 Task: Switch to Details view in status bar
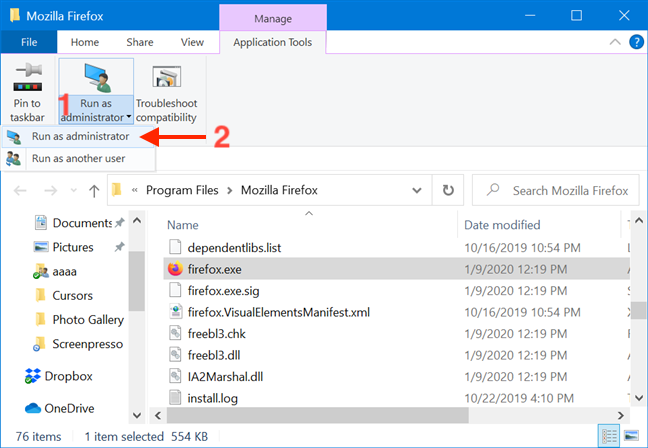(609, 436)
